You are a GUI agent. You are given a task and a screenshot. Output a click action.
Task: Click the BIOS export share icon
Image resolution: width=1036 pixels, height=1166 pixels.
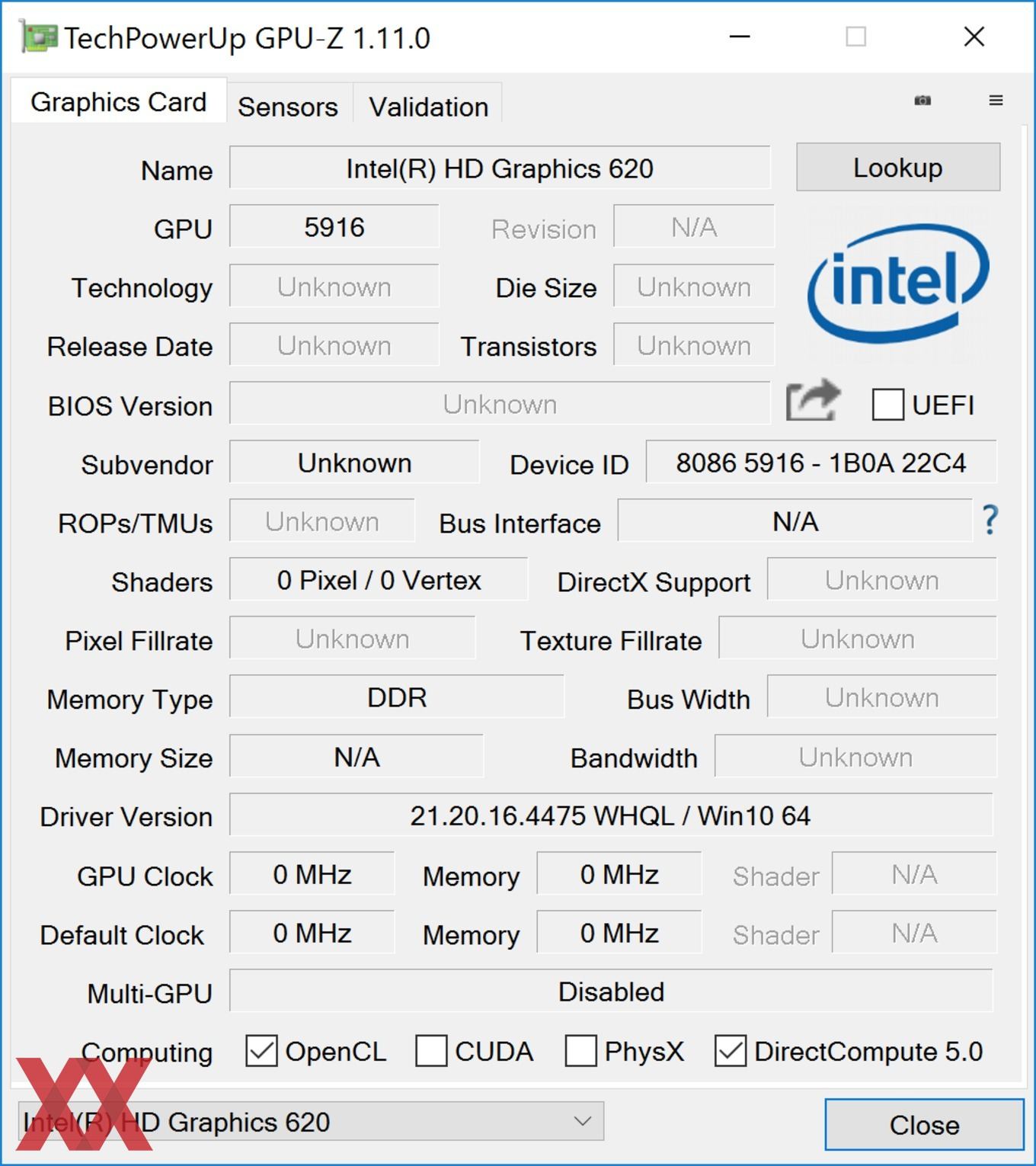813,401
